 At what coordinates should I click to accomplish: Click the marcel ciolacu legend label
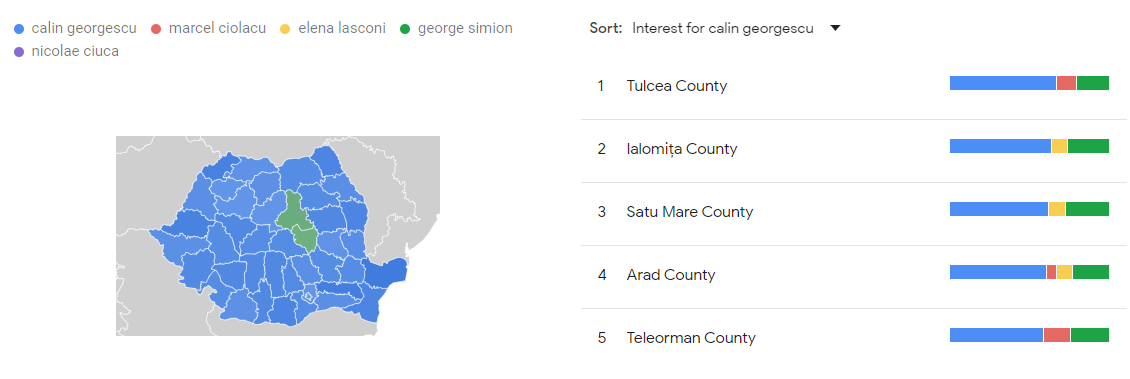coord(217,29)
